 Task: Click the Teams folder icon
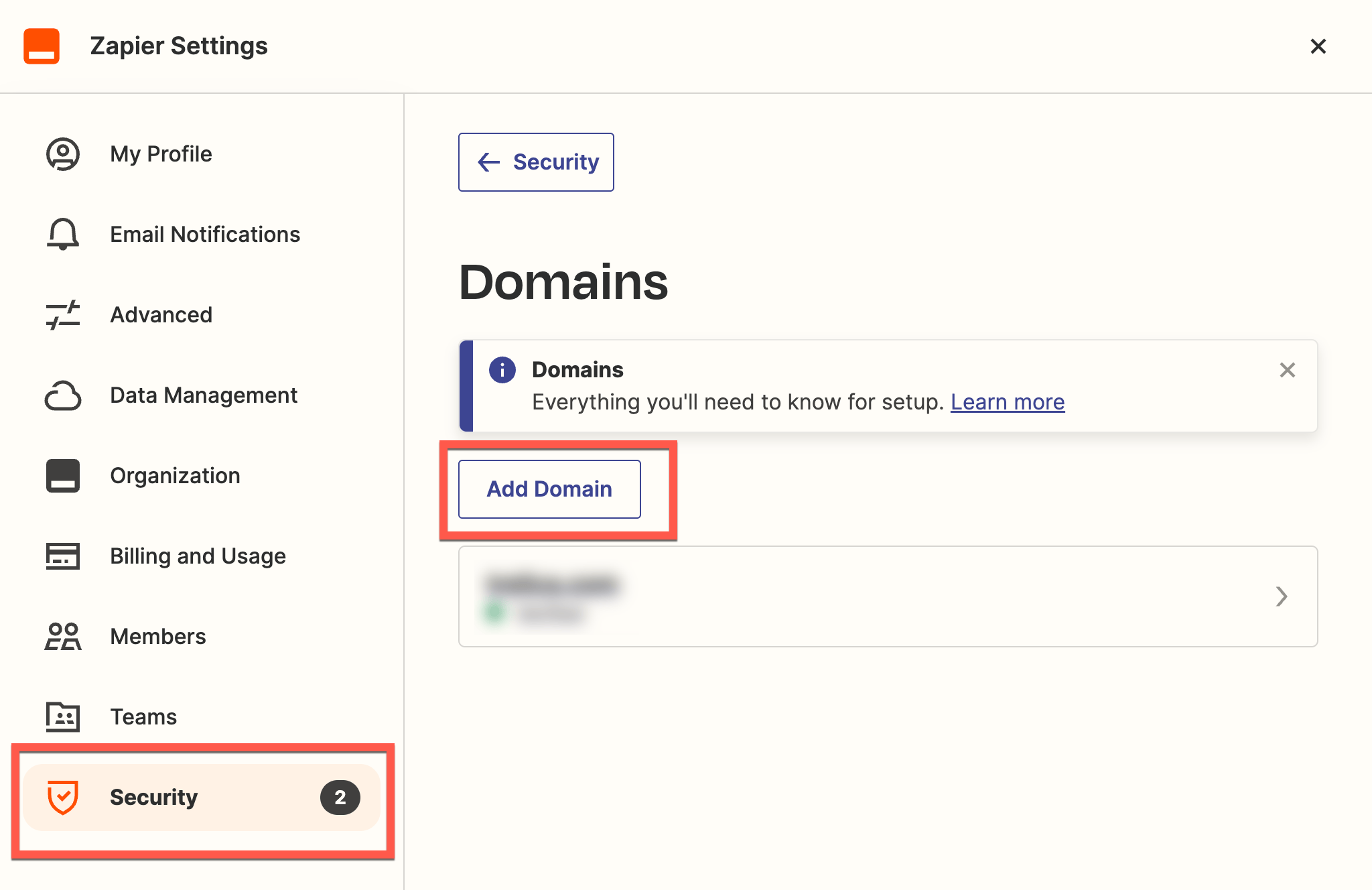[63, 717]
